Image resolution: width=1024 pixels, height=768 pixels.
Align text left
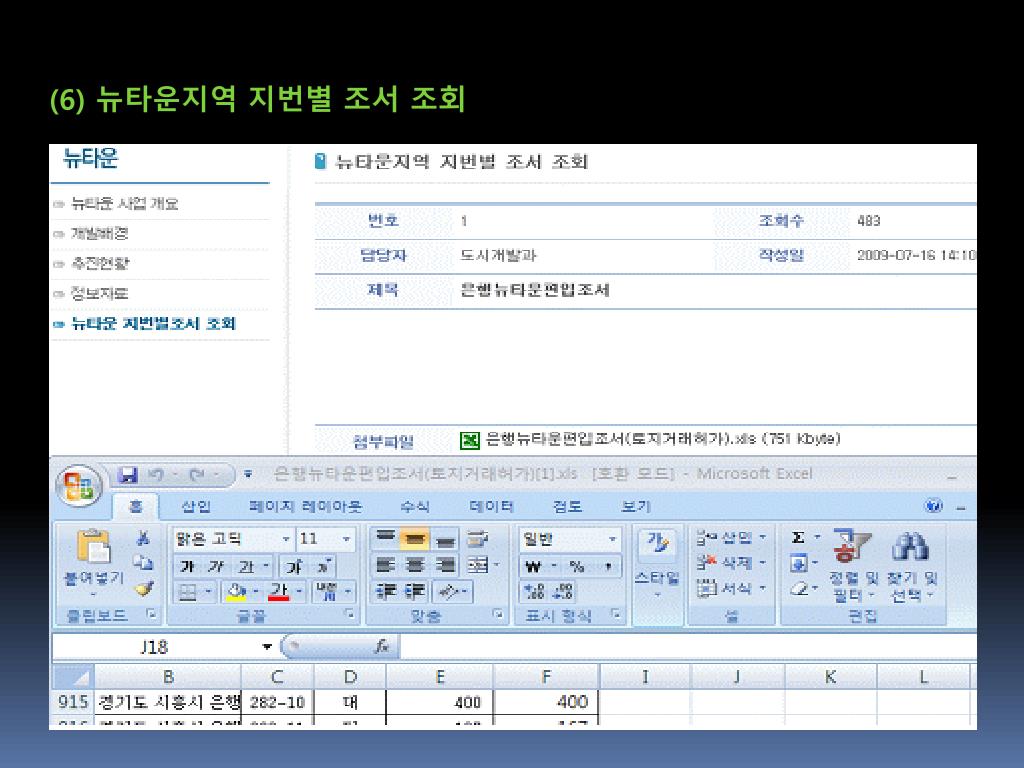386,565
